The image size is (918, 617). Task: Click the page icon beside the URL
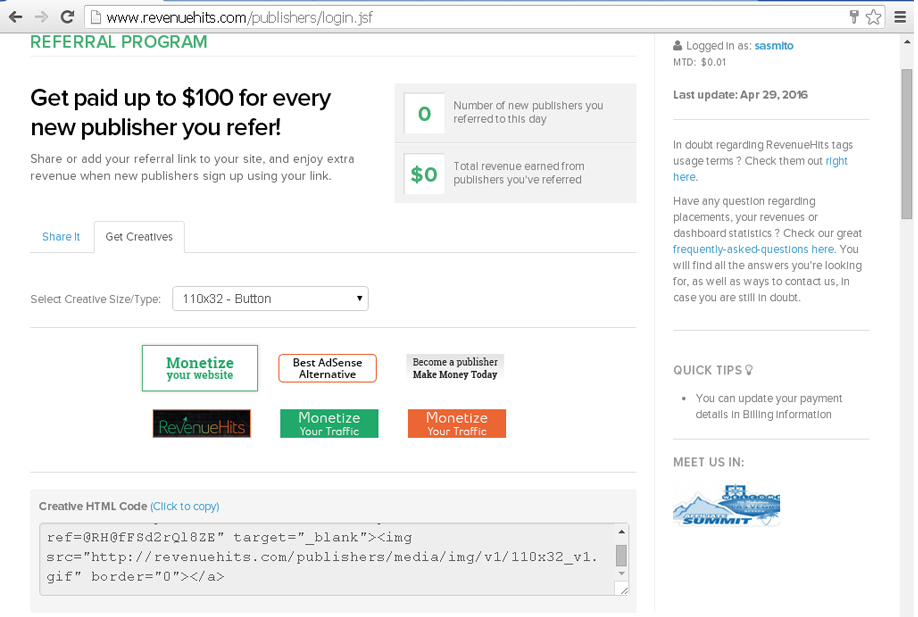95,18
